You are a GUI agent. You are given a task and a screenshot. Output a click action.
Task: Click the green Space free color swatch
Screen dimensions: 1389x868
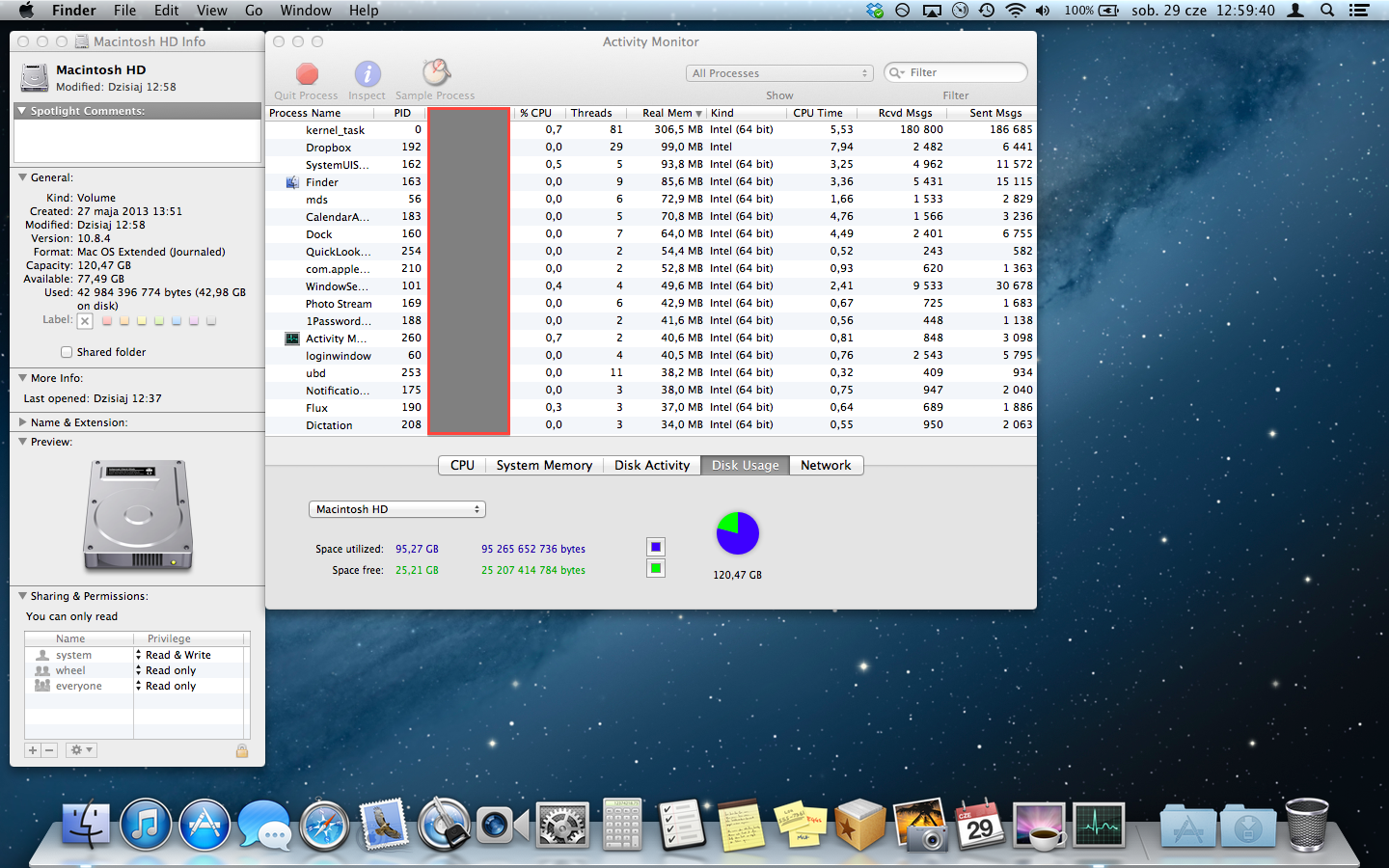pos(656,568)
